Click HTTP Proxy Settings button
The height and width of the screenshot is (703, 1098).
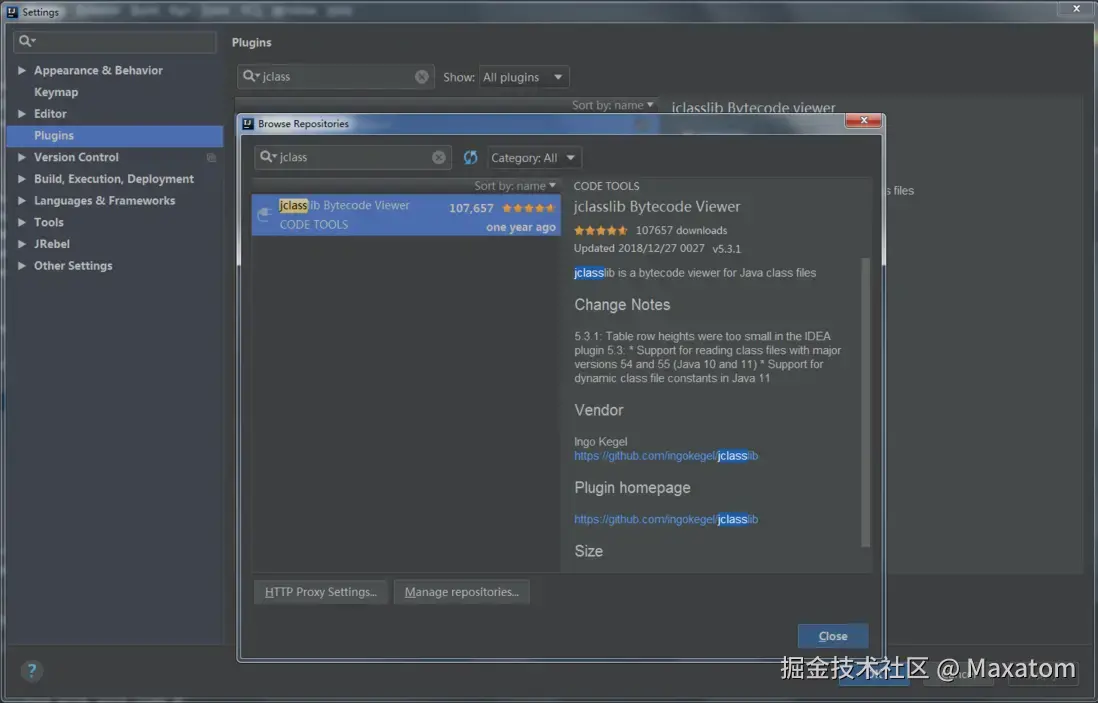point(321,592)
